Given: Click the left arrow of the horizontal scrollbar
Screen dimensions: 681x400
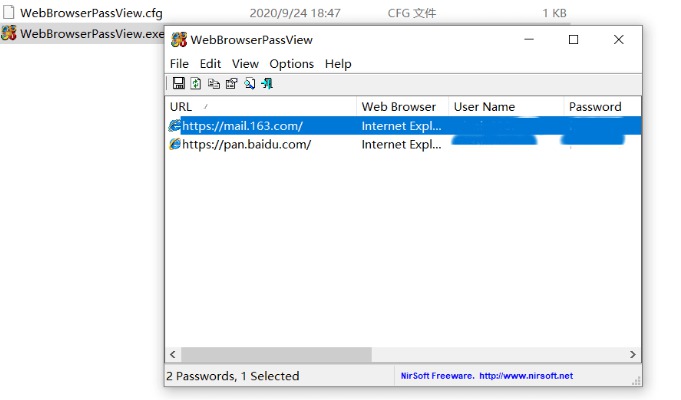Looking at the screenshot, I should click(x=173, y=354).
